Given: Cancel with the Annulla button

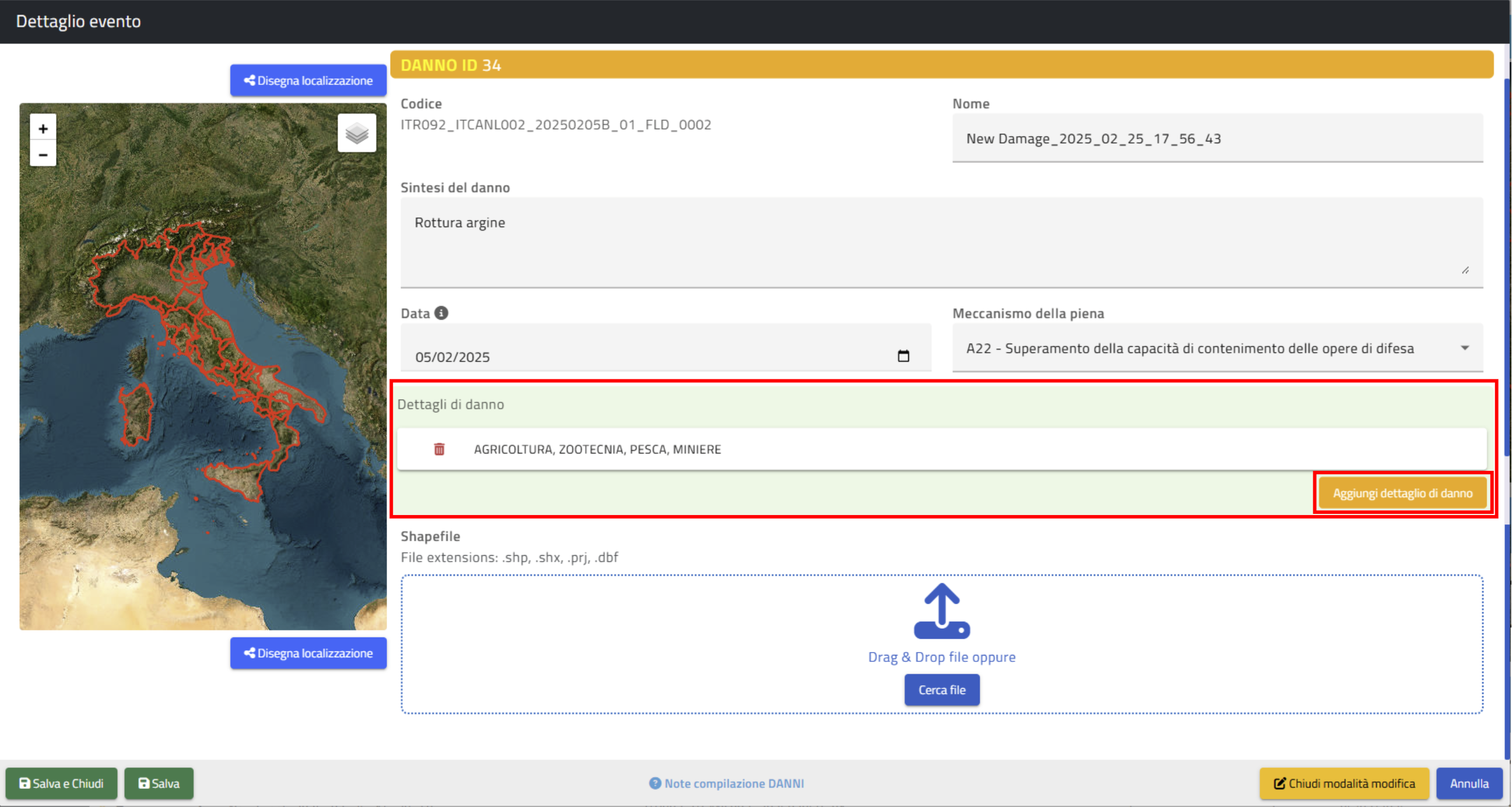Looking at the screenshot, I should click(x=1468, y=784).
